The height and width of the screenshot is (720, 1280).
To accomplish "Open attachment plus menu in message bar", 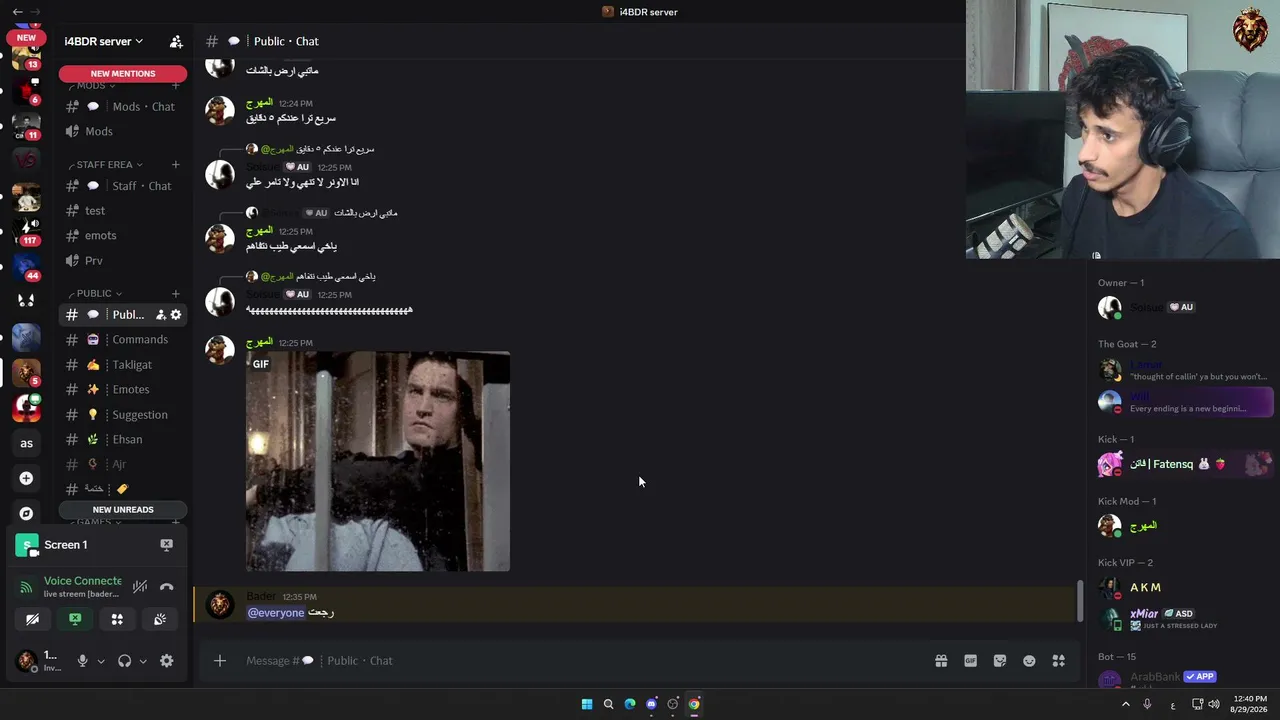I will (220, 661).
